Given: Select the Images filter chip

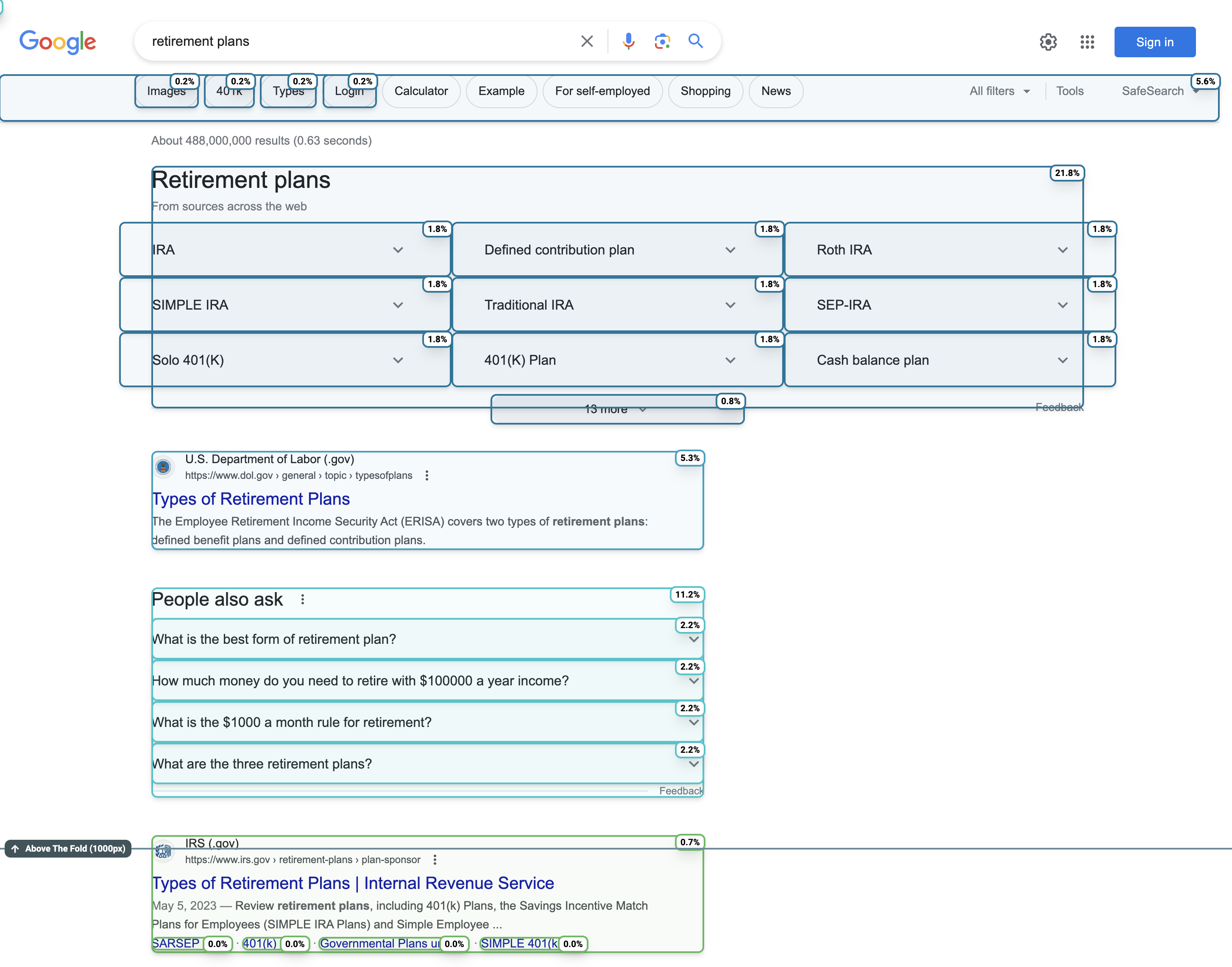Looking at the screenshot, I should [166, 91].
